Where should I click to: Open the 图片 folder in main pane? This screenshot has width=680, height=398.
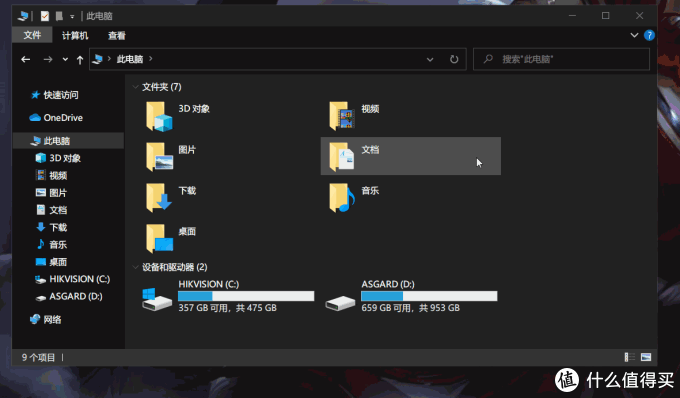[x=171, y=157]
